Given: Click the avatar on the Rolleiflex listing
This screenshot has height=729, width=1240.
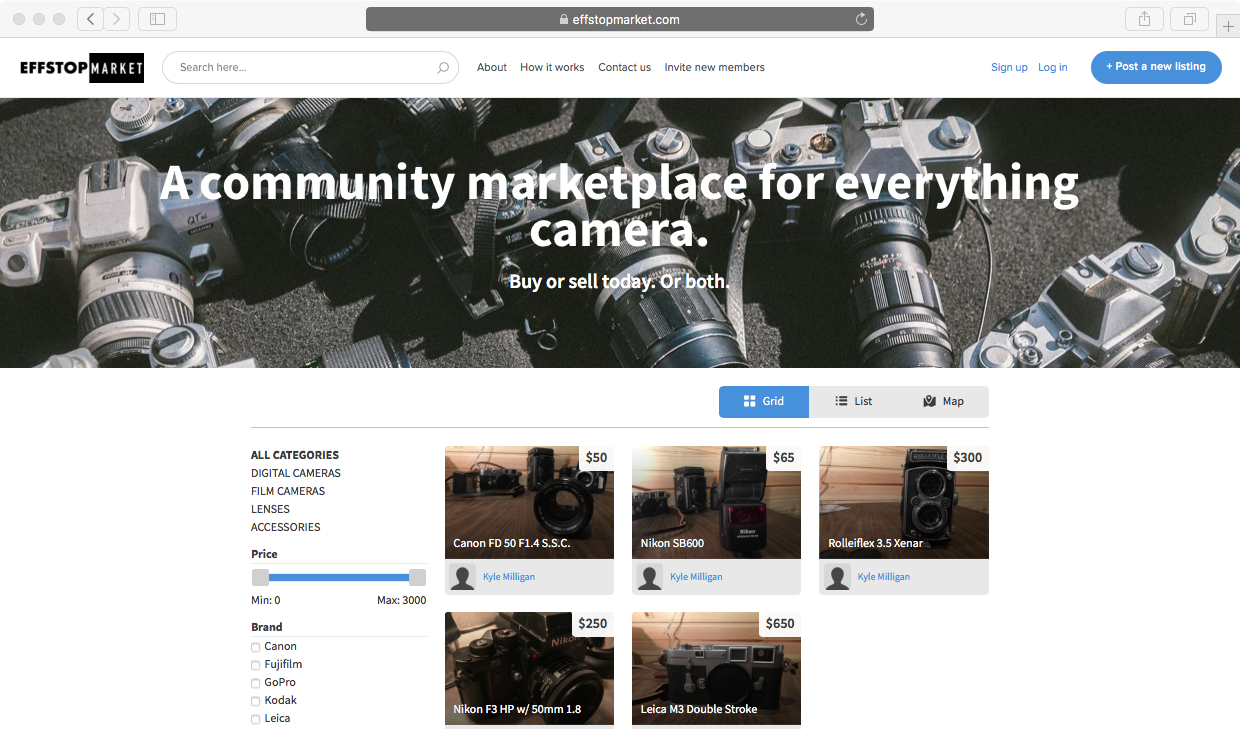Looking at the screenshot, I should (x=837, y=577).
